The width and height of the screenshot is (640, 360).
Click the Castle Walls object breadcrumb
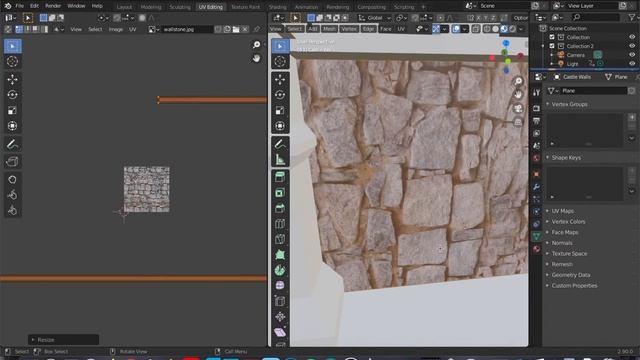coord(572,77)
